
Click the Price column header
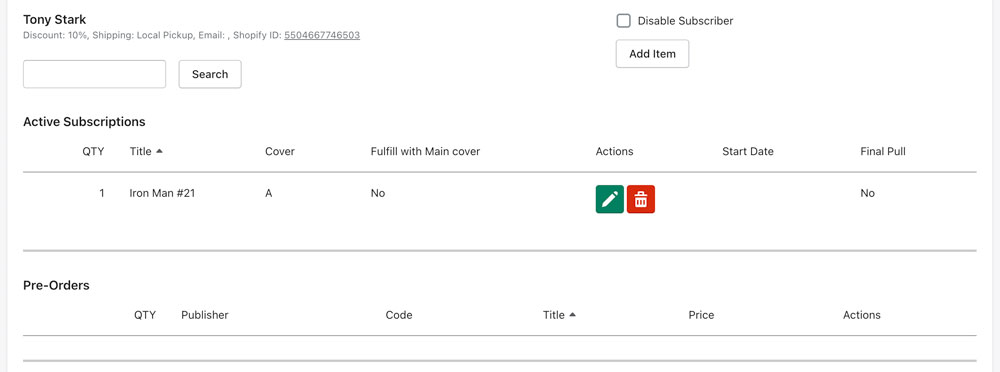(x=702, y=315)
